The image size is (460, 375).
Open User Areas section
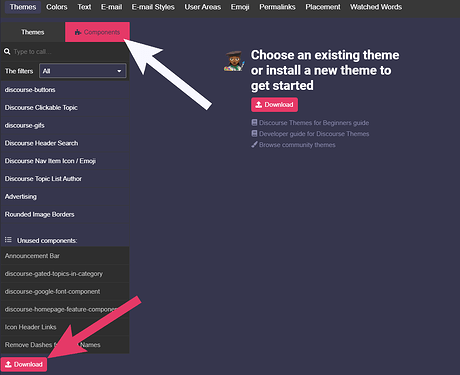(x=203, y=7)
